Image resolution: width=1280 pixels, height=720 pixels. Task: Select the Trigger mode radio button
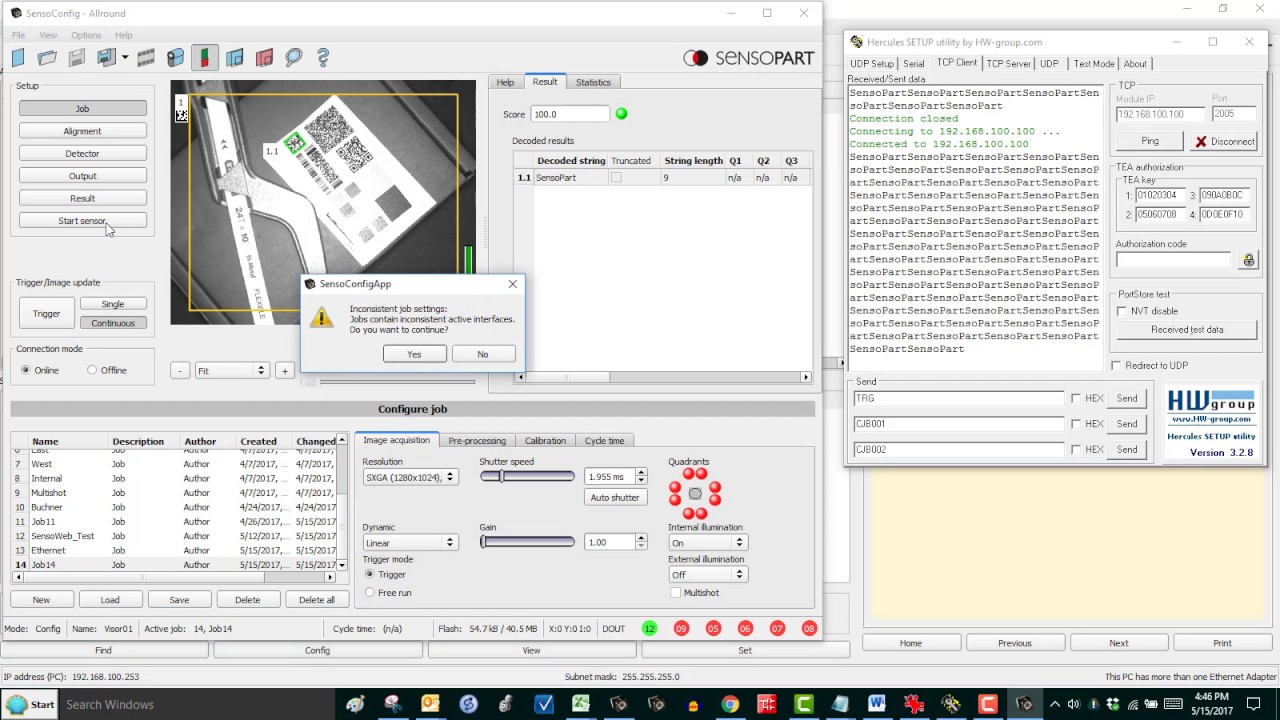(370, 575)
